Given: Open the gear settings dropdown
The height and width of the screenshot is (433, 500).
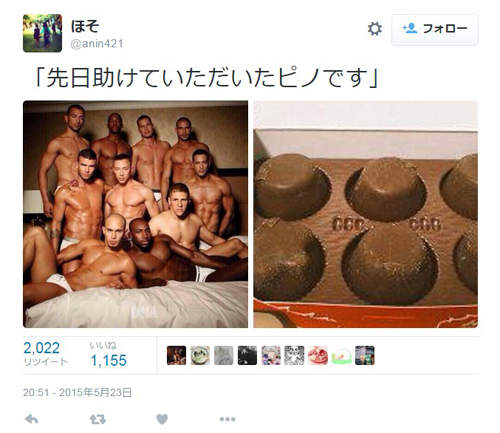Looking at the screenshot, I should (x=375, y=29).
